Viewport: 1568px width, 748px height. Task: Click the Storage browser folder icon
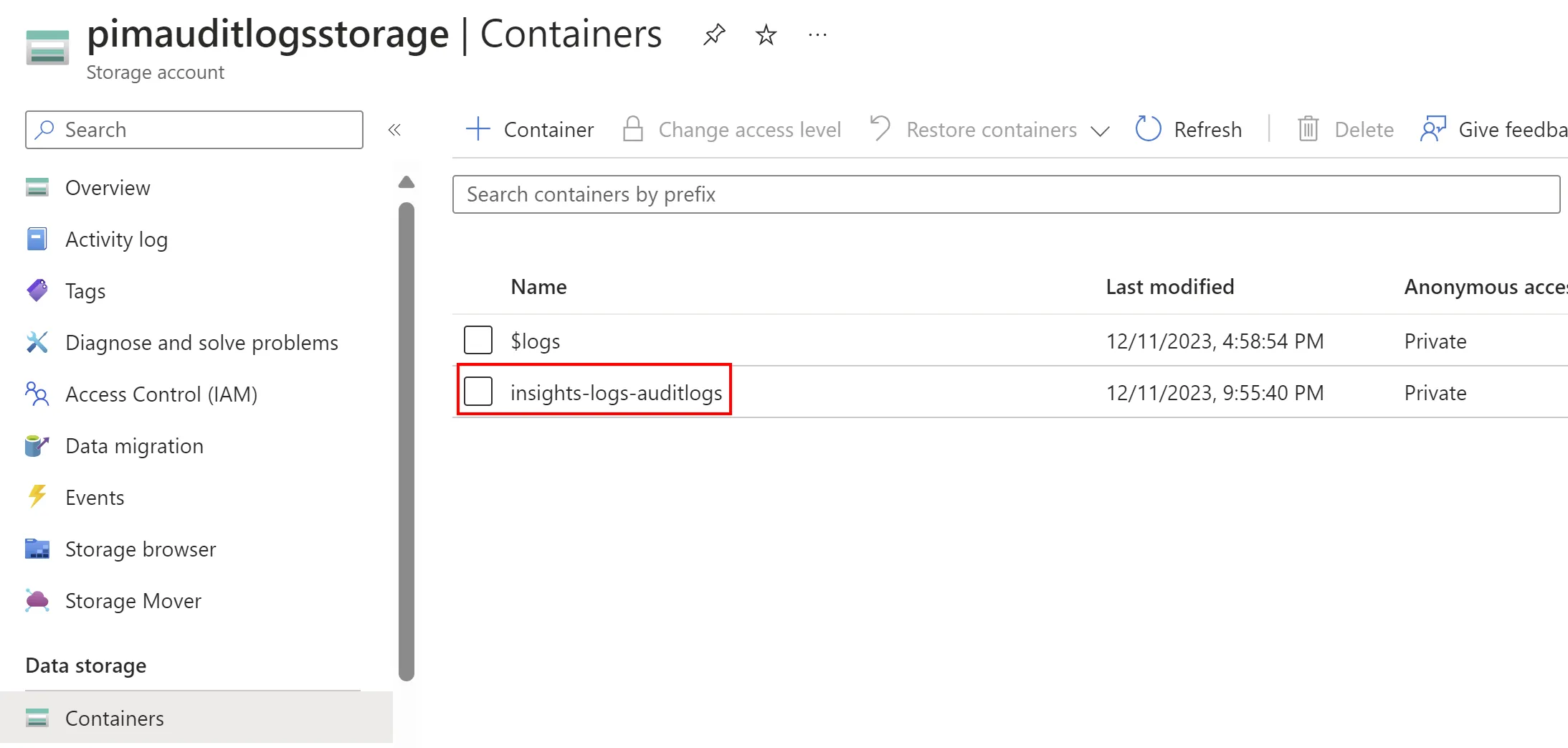point(37,549)
